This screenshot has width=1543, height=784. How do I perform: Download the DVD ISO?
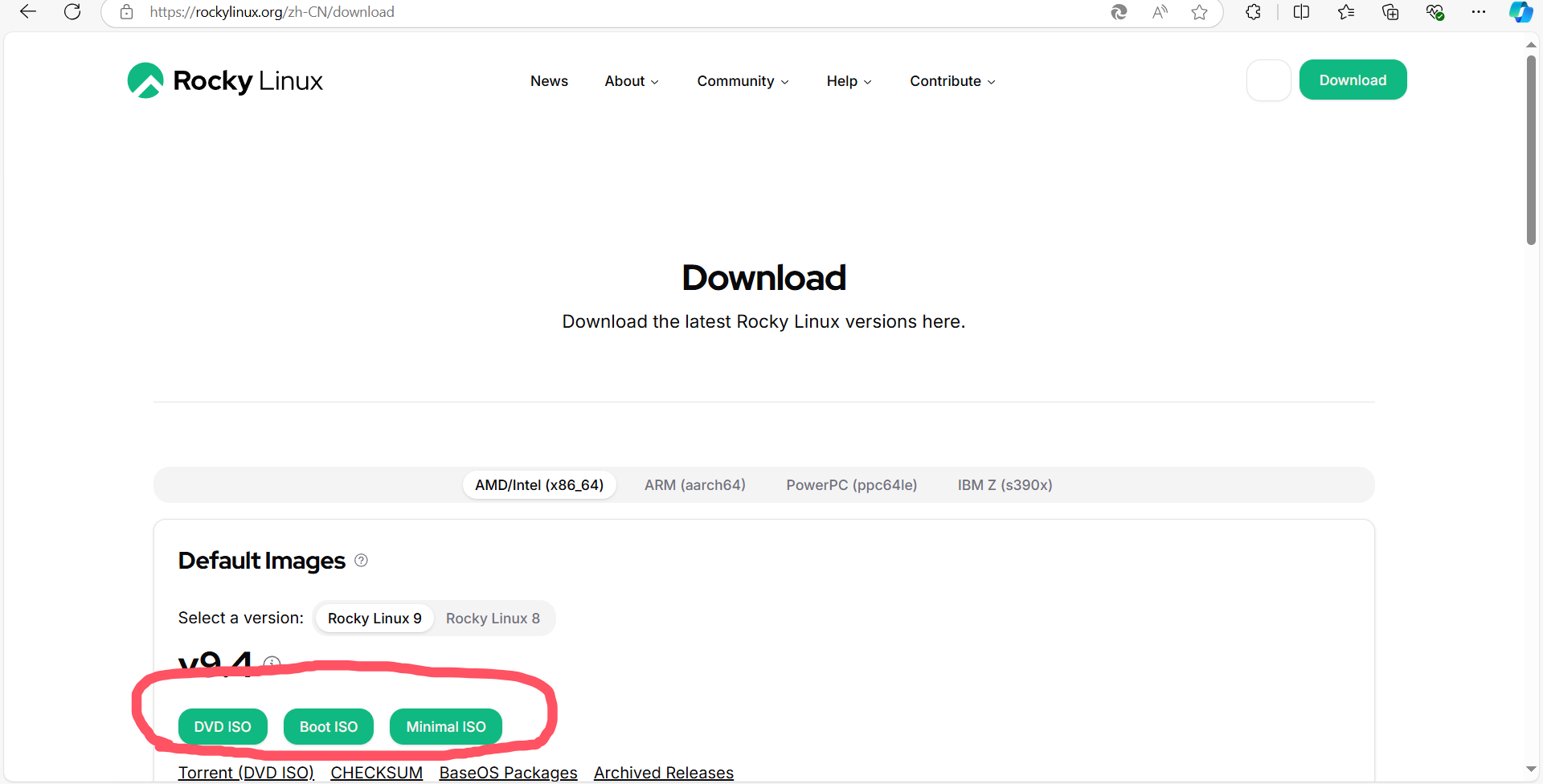tap(223, 727)
